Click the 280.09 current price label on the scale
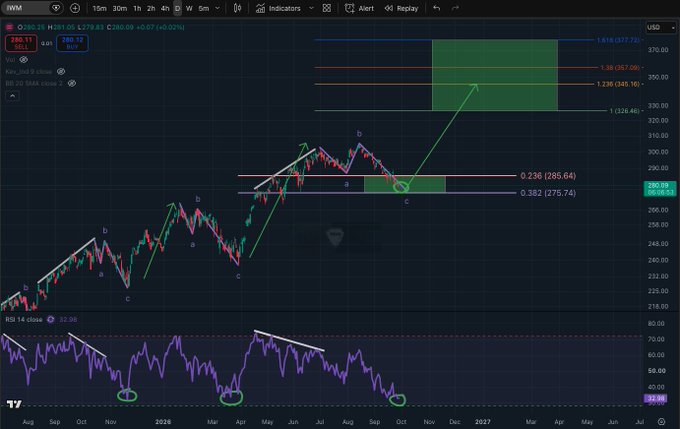 point(660,188)
